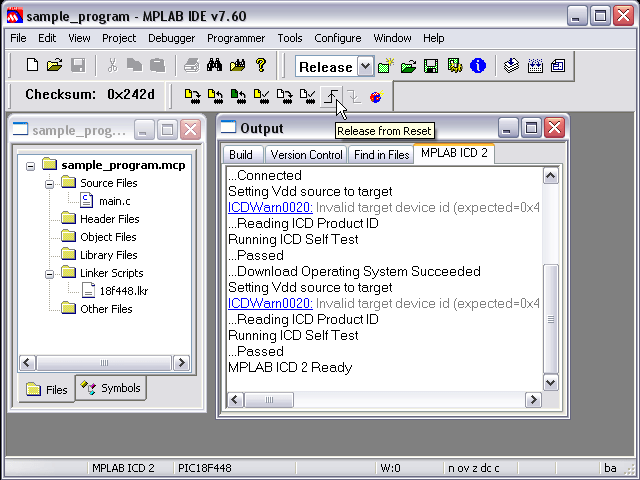Click the Print icon
The image size is (640, 480).
(191, 65)
